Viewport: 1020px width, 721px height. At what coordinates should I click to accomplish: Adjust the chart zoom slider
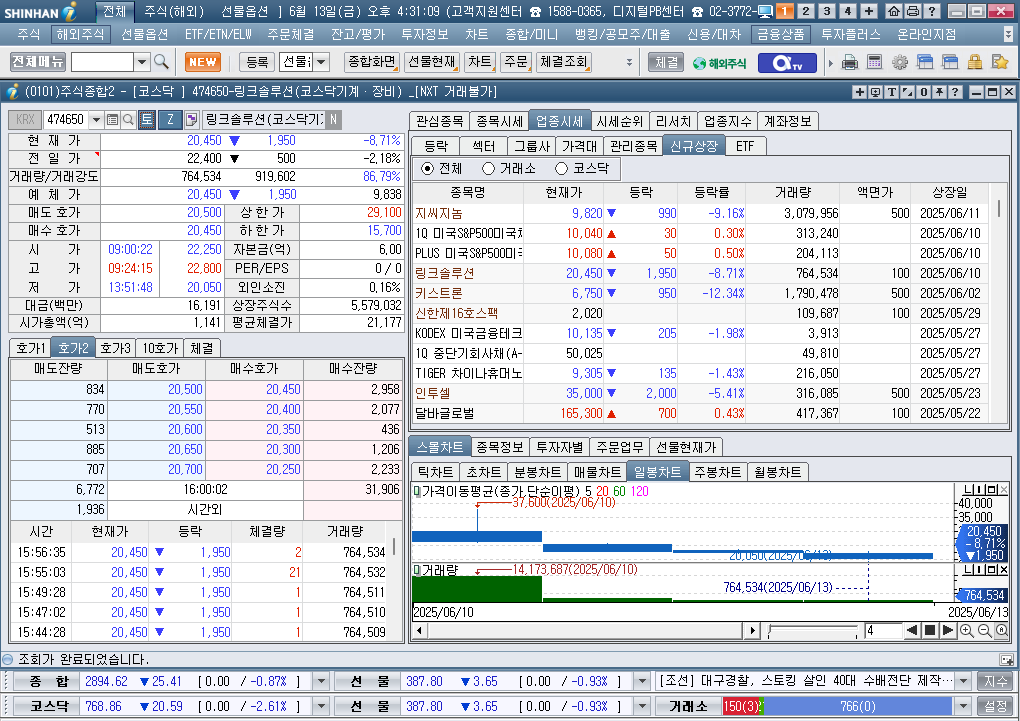coord(812,630)
